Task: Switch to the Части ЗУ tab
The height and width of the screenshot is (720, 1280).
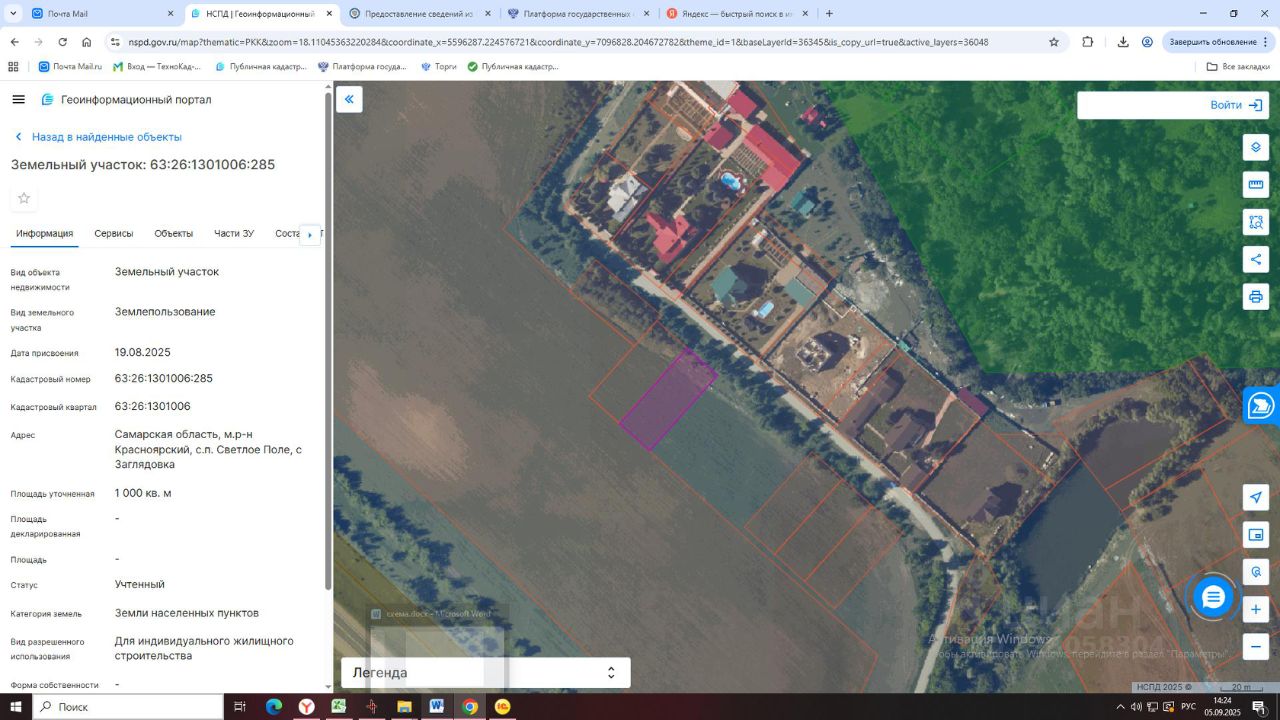Action: click(234, 233)
